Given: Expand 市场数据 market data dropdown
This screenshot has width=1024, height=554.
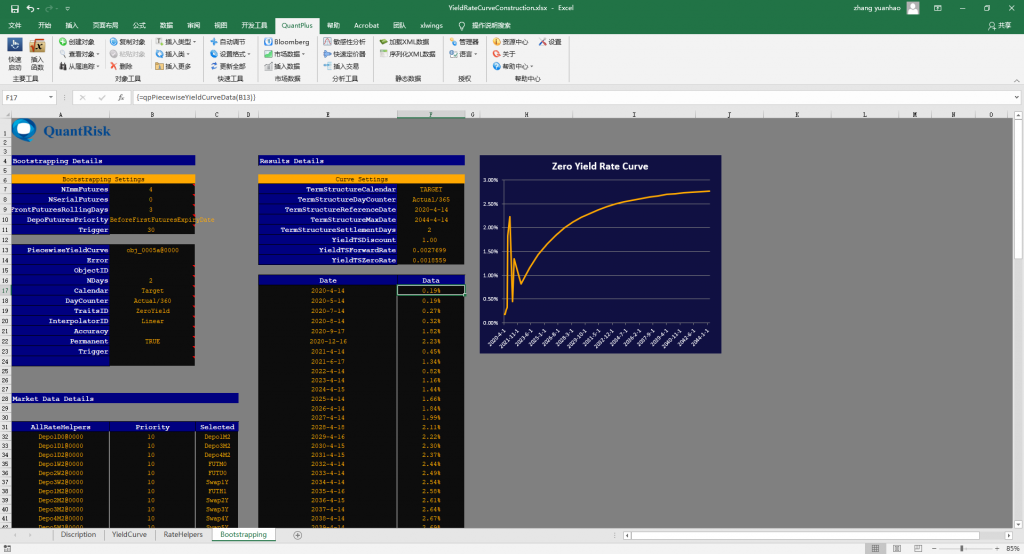Looking at the screenshot, I should pyautogui.click(x=304, y=54).
